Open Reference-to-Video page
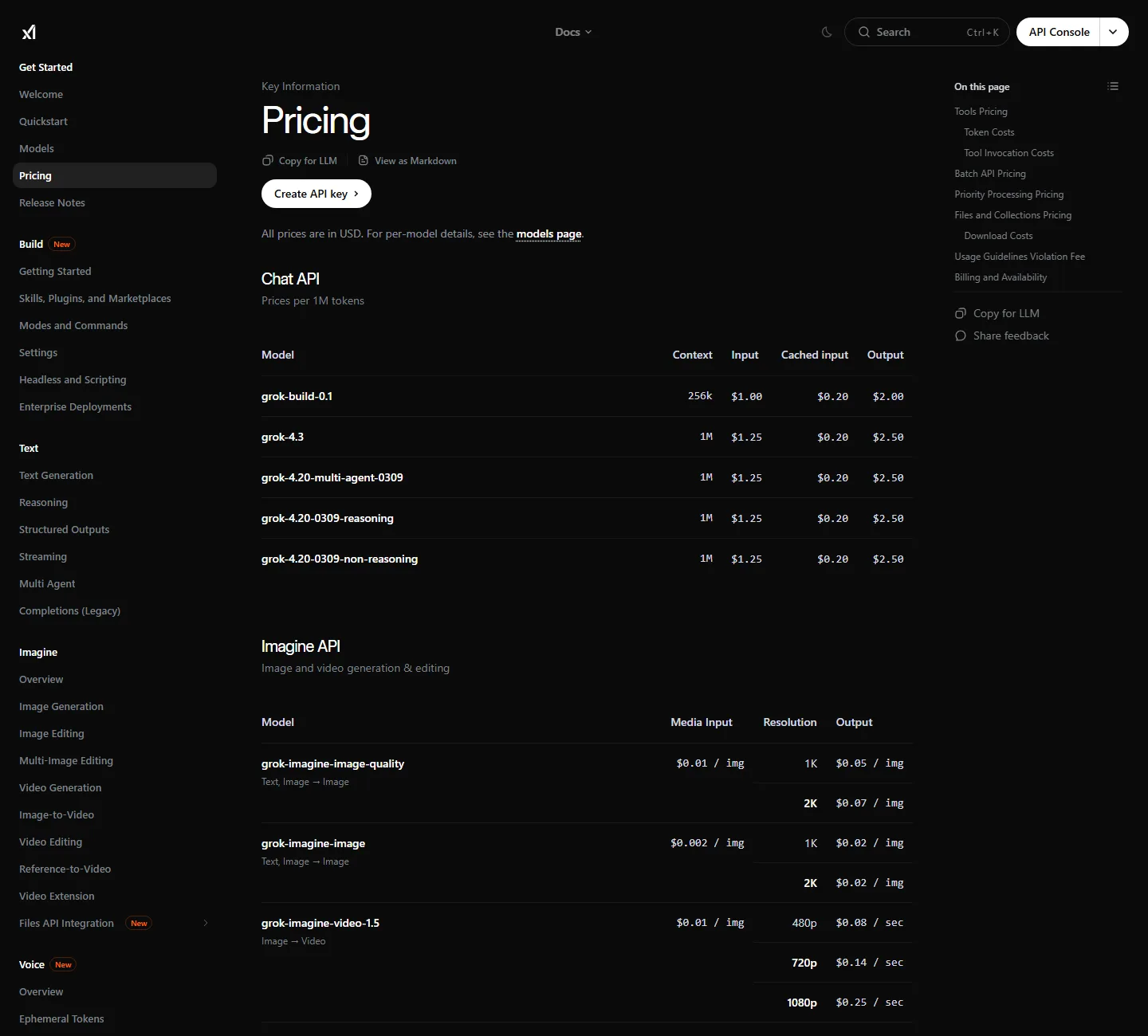 tap(65, 869)
